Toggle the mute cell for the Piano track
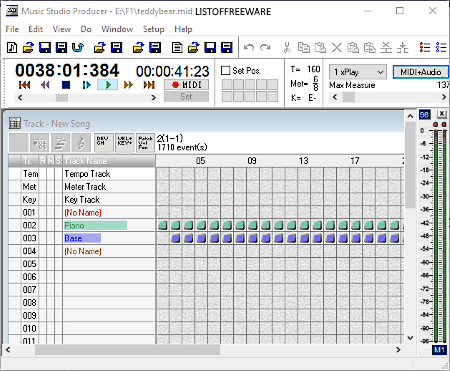Screen dimensions: 450x371 click(x=50, y=225)
